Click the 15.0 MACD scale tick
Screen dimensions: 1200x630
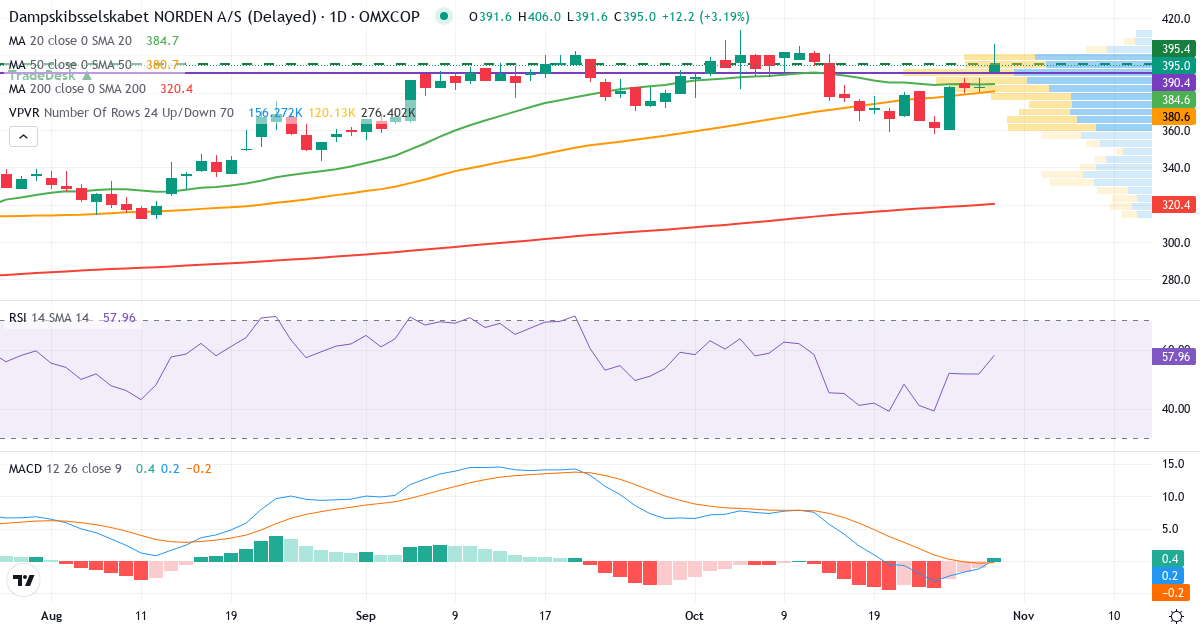[1173, 464]
